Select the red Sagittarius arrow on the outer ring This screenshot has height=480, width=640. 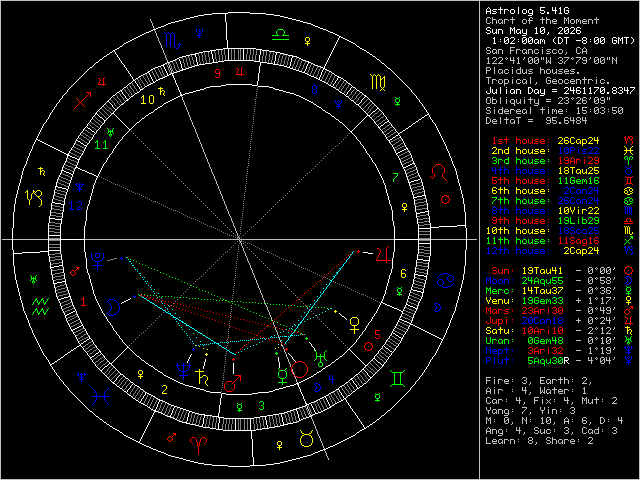(x=82, y=100)
